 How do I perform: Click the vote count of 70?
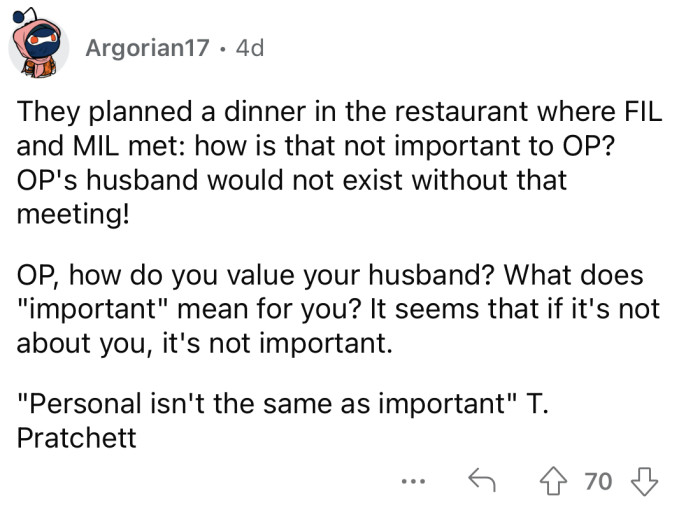point(598,481)
